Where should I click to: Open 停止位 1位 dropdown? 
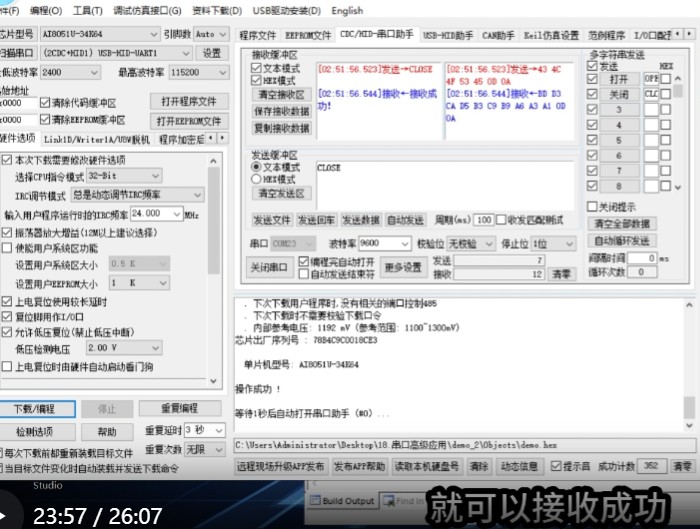[x=553, y=244]
